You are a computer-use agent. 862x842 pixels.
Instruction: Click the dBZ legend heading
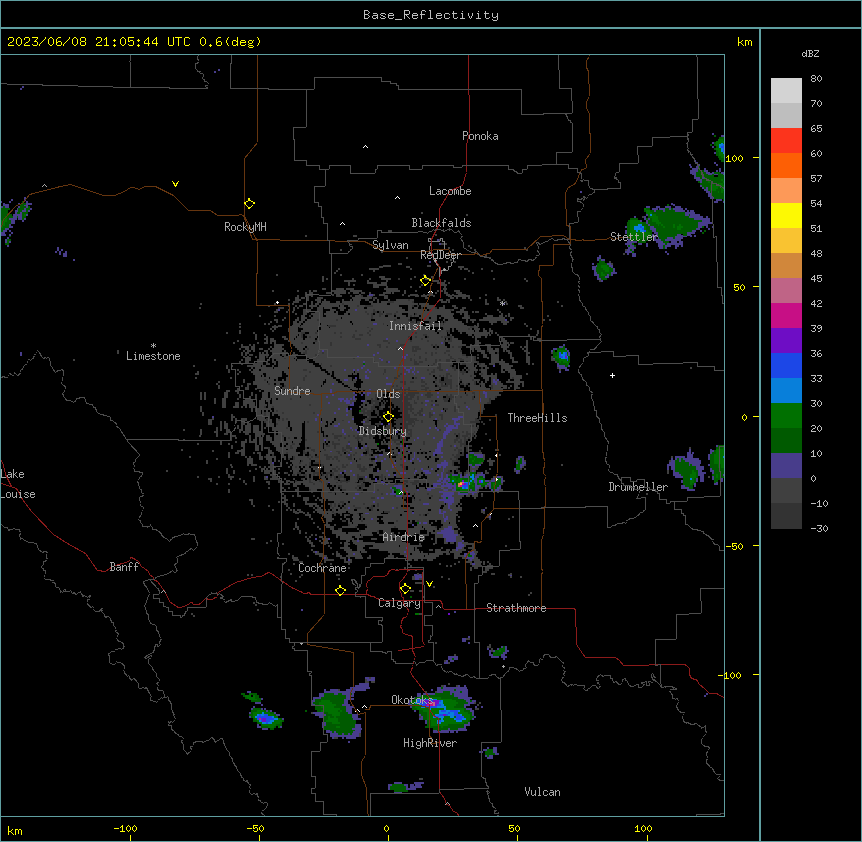click(810, 53)
